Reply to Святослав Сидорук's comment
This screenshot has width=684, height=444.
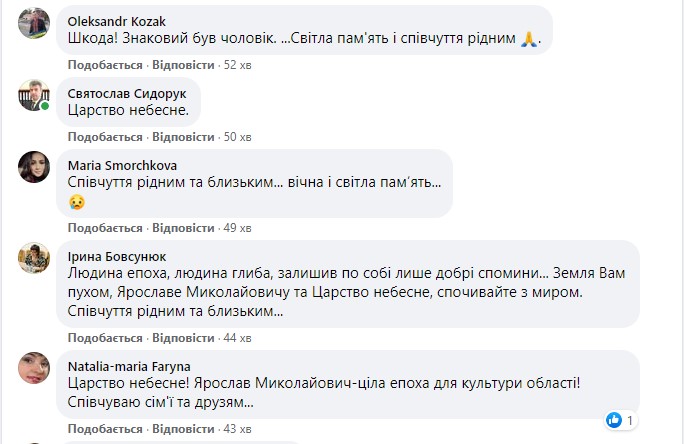point(183,136)
